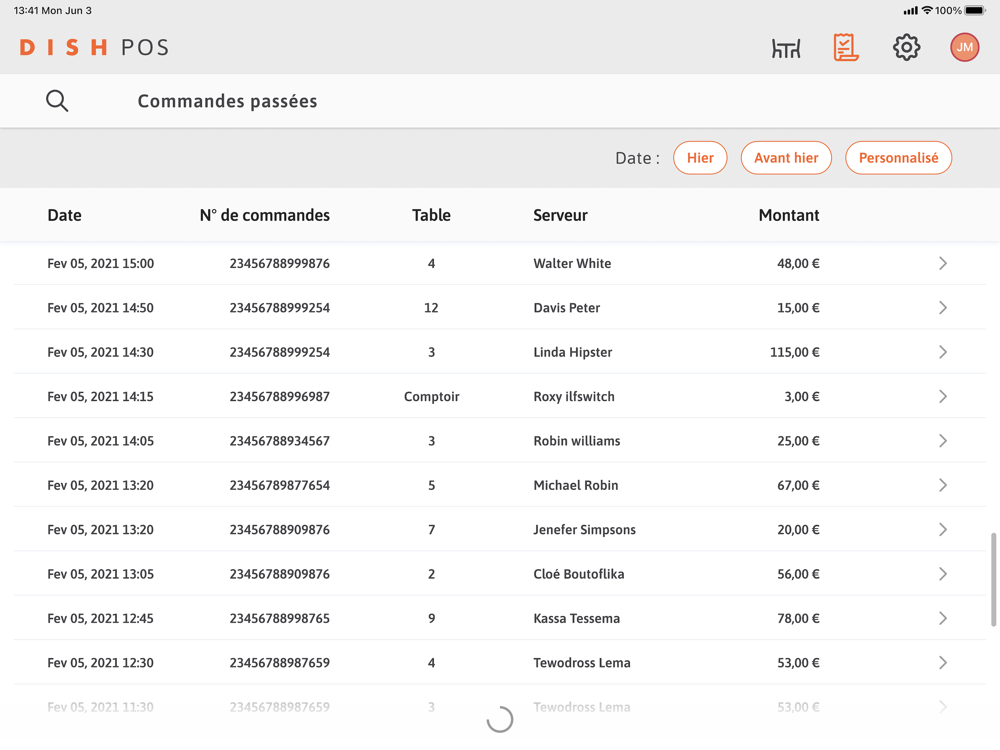Viewport: 1000px width, 750px height.
Task: Choose the Personnalisé date filter
Action: [x=898, y=158]
